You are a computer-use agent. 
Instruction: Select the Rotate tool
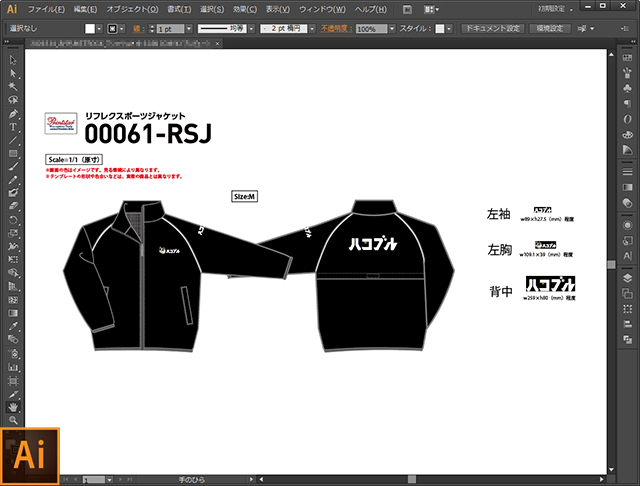tap(13, 219)
